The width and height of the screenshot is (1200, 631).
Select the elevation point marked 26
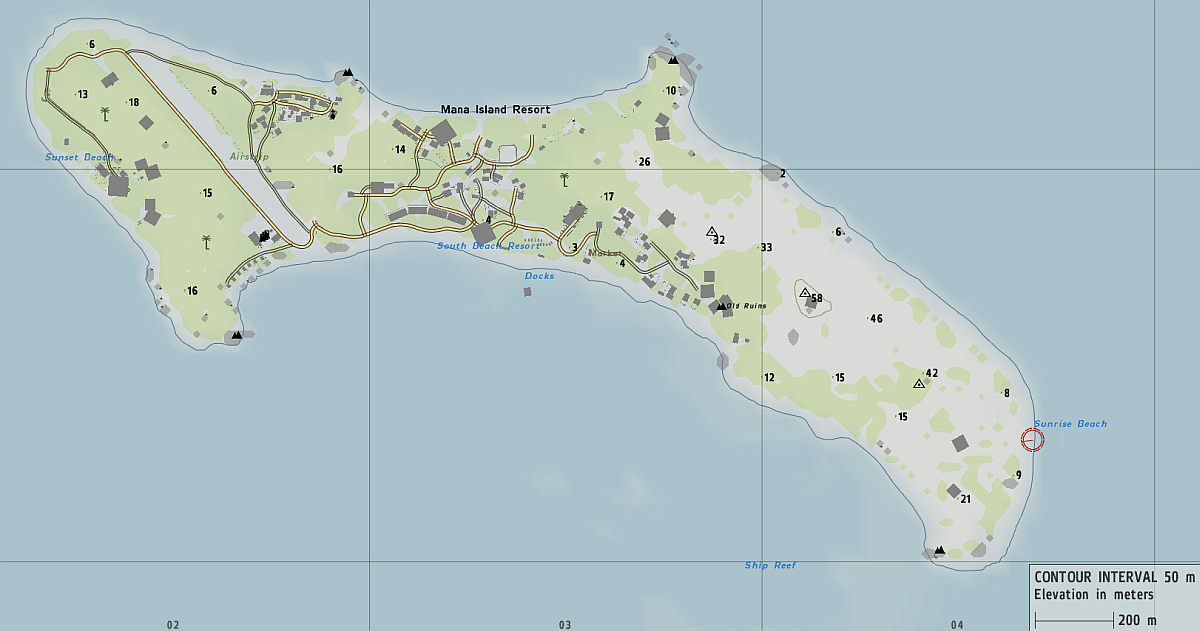point(643,162)
